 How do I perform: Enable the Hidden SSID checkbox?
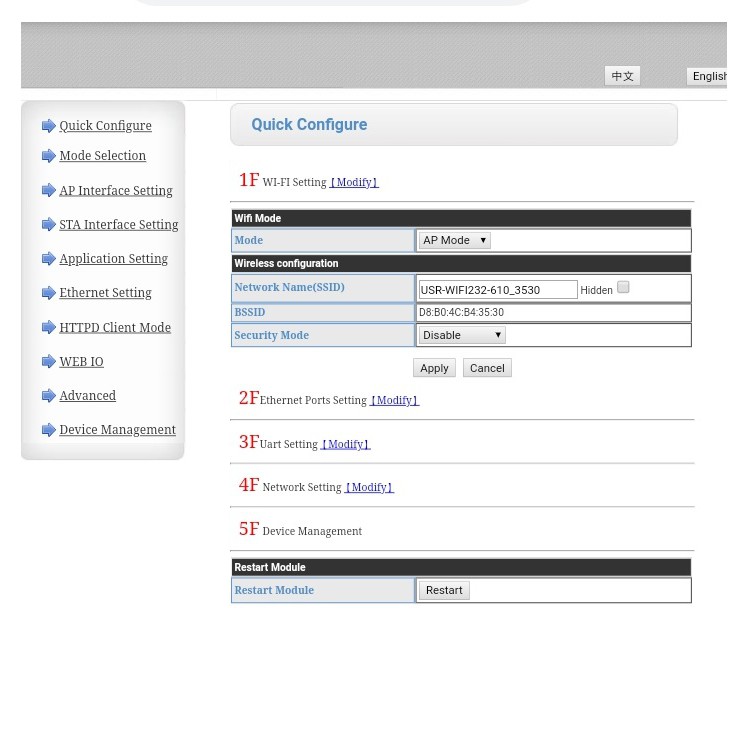pos(623,287)
